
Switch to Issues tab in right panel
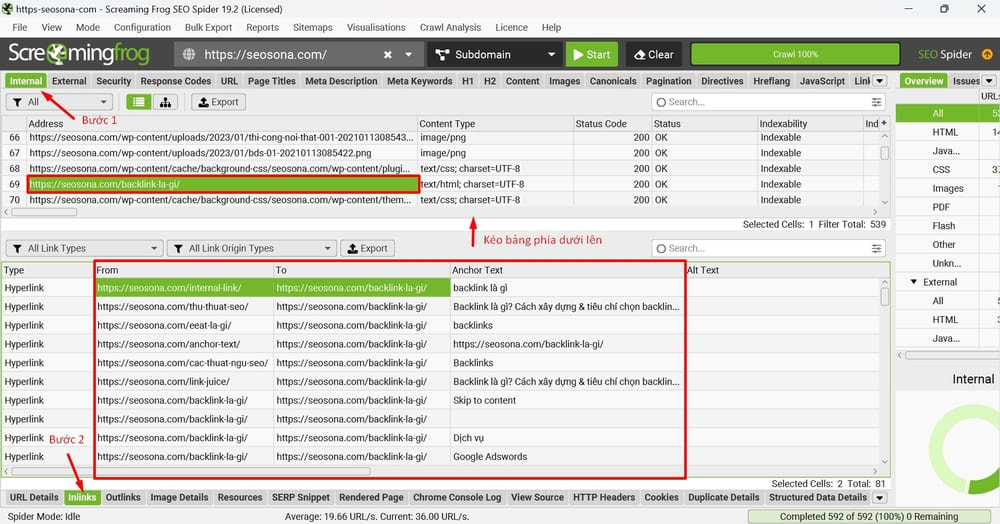(966, 81)
